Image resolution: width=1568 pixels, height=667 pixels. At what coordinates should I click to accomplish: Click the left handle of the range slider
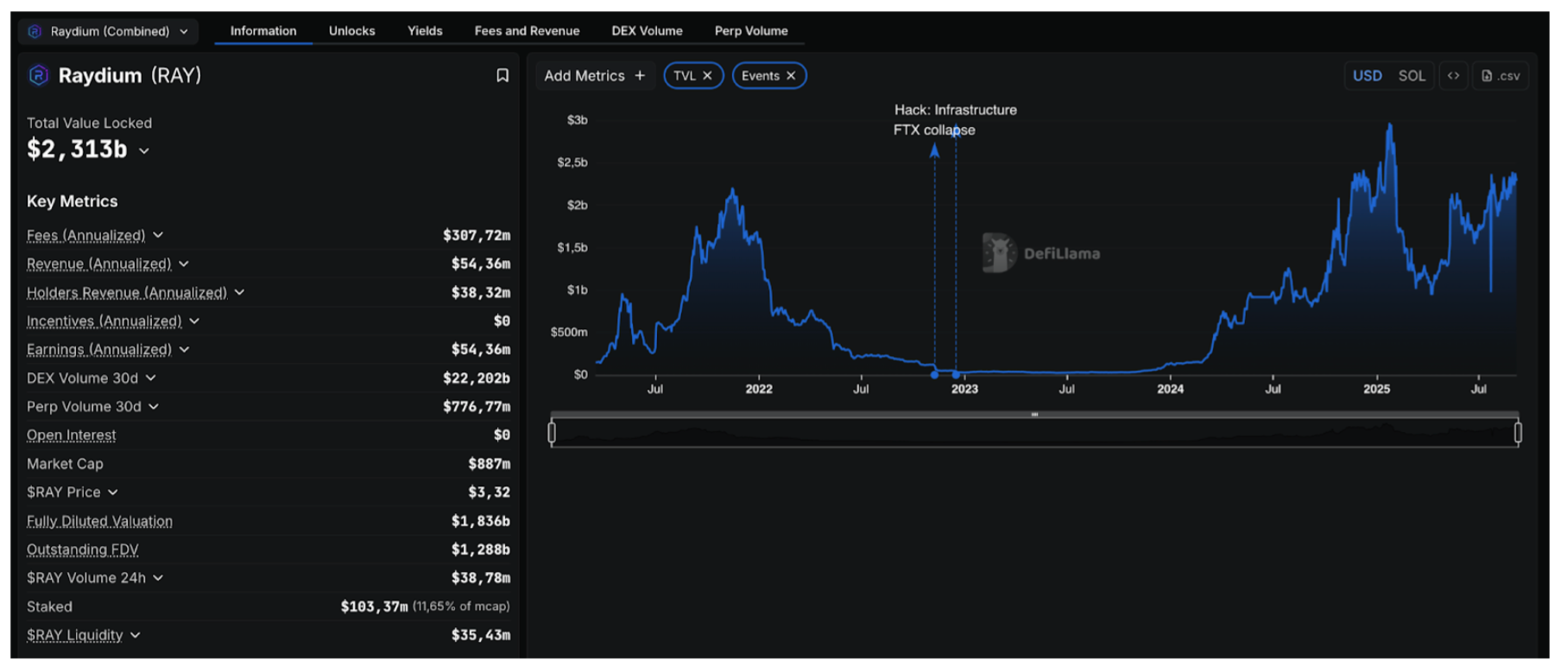tap(552, 432)
